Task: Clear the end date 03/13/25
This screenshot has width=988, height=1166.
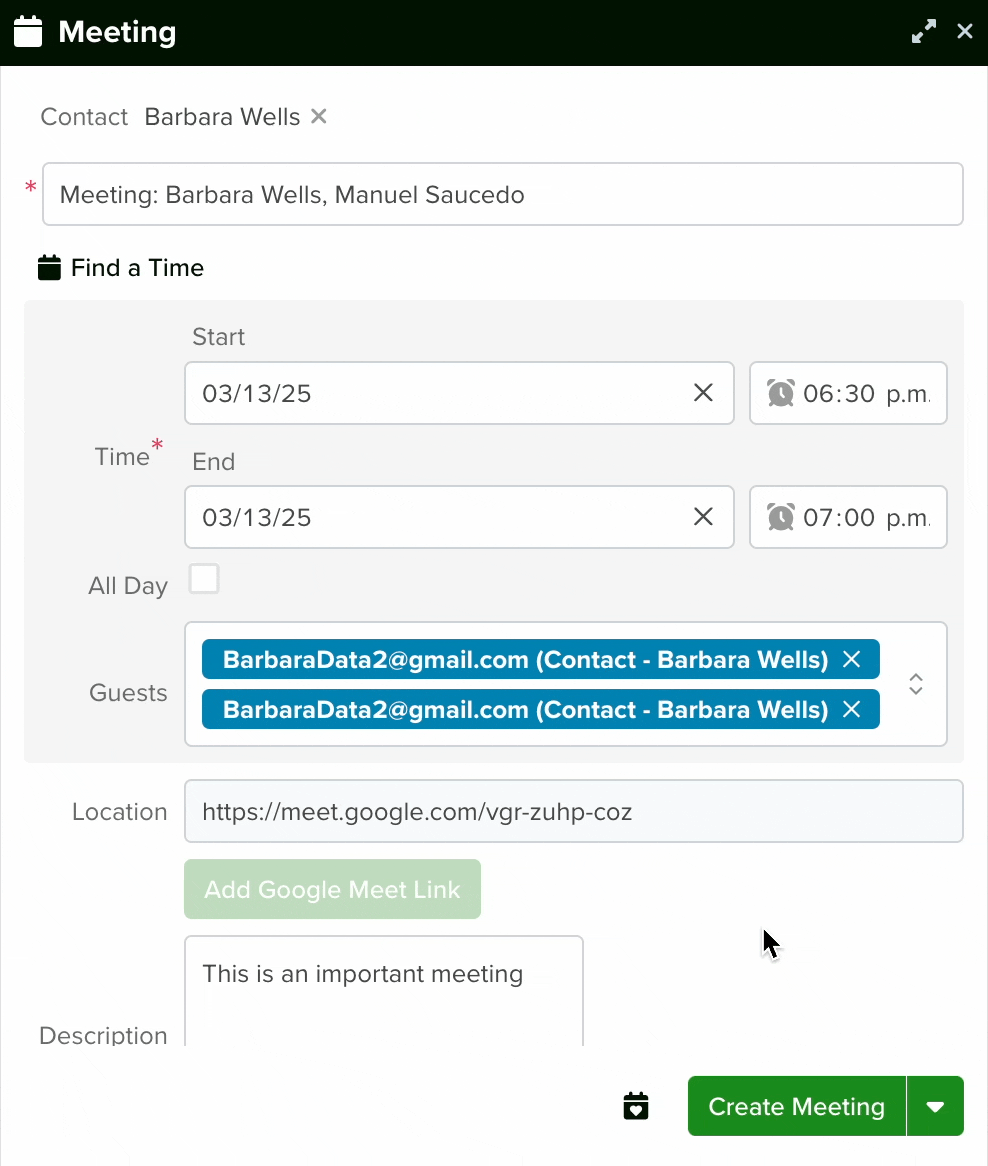Action: point(703,517)
